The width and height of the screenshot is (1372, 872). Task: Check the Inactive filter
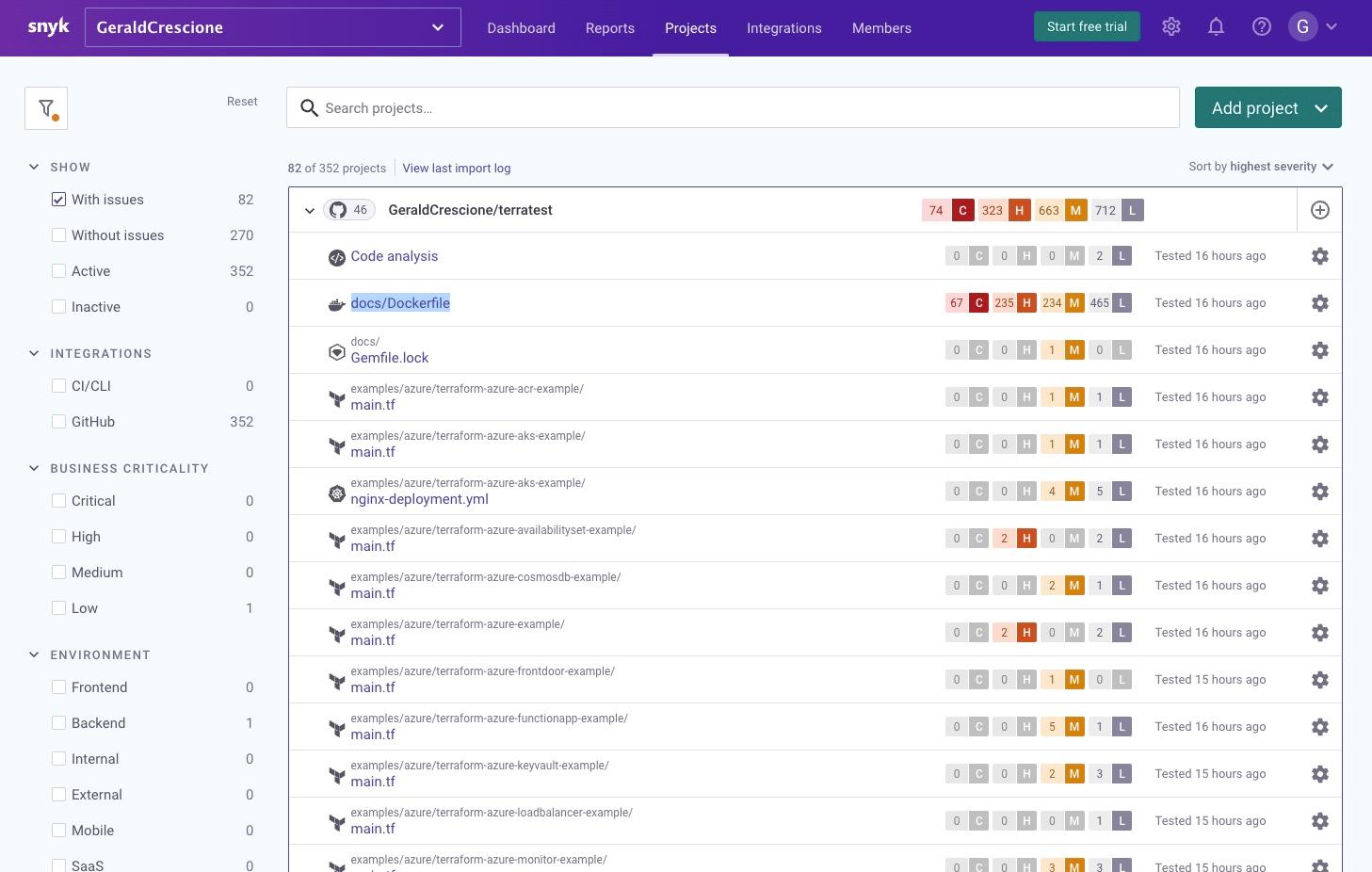pyautogui.click(x=58, y=307)
